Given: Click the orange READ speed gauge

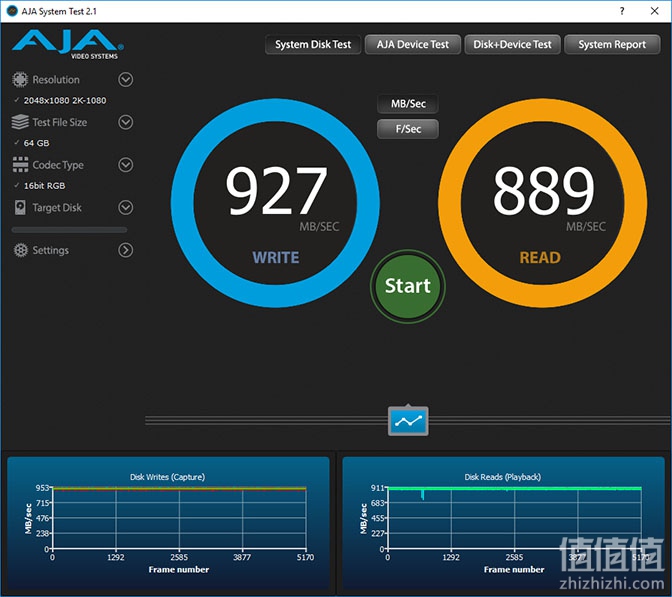Looking at the screenshot, I should (x=543, y=203).
